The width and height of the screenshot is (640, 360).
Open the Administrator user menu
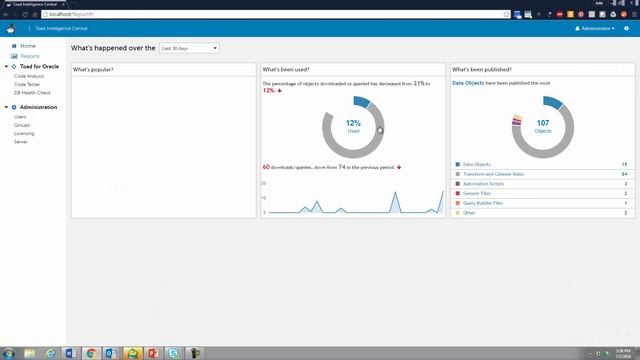pyautogui.click(x=595, y=29)
